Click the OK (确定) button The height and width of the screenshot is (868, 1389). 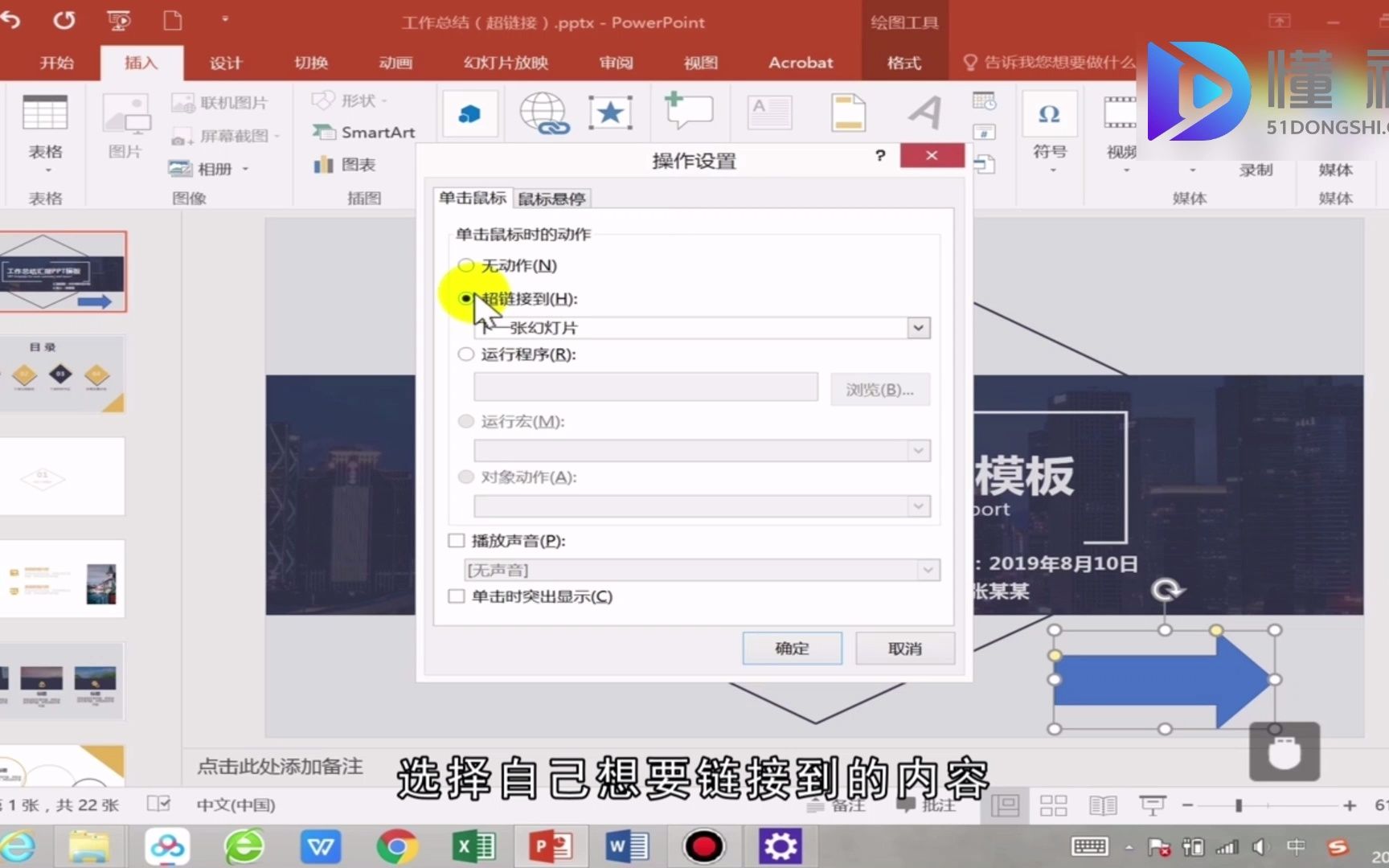coord(793,649)
